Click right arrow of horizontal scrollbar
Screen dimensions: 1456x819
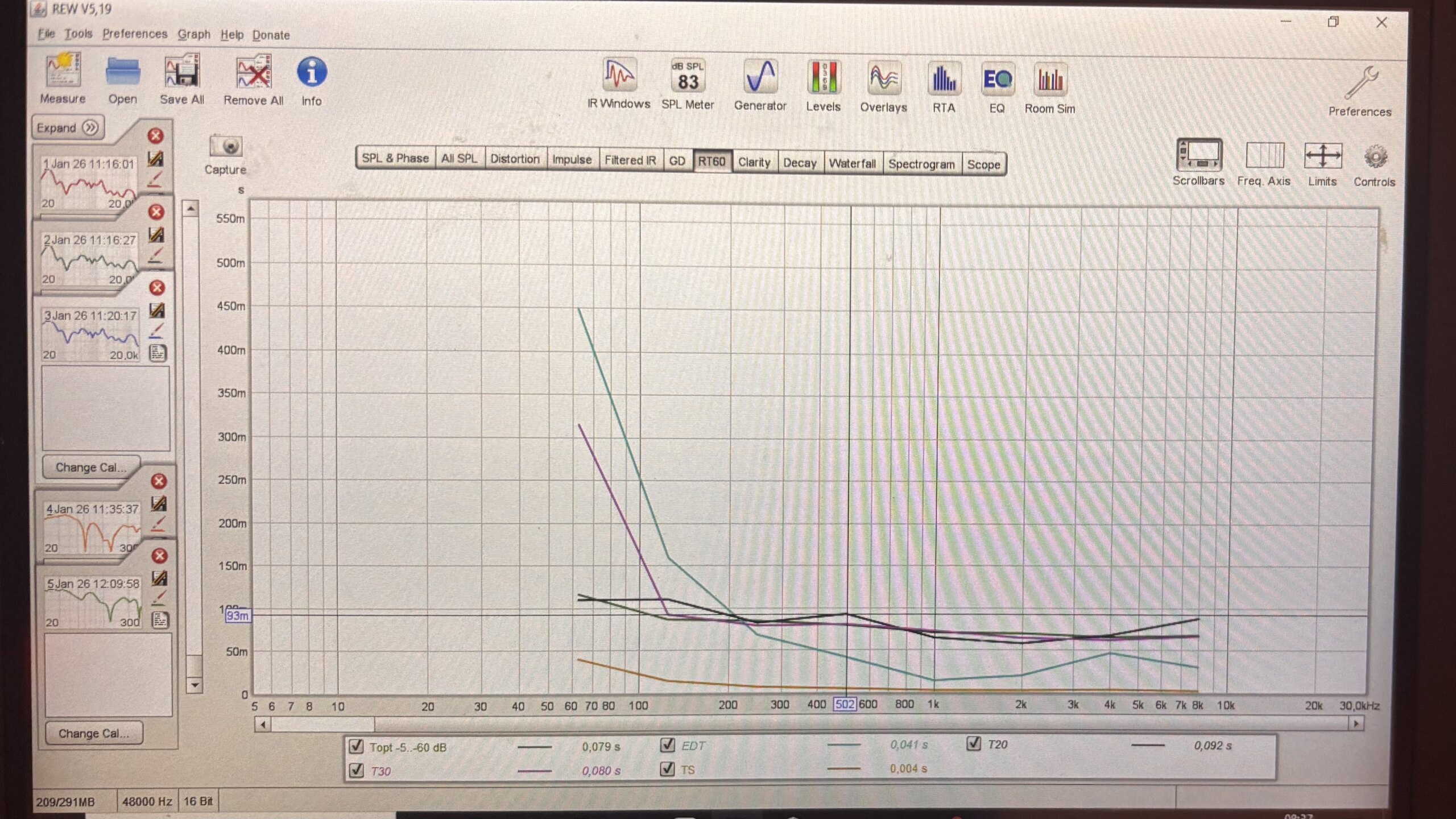tap(1356, 723)
